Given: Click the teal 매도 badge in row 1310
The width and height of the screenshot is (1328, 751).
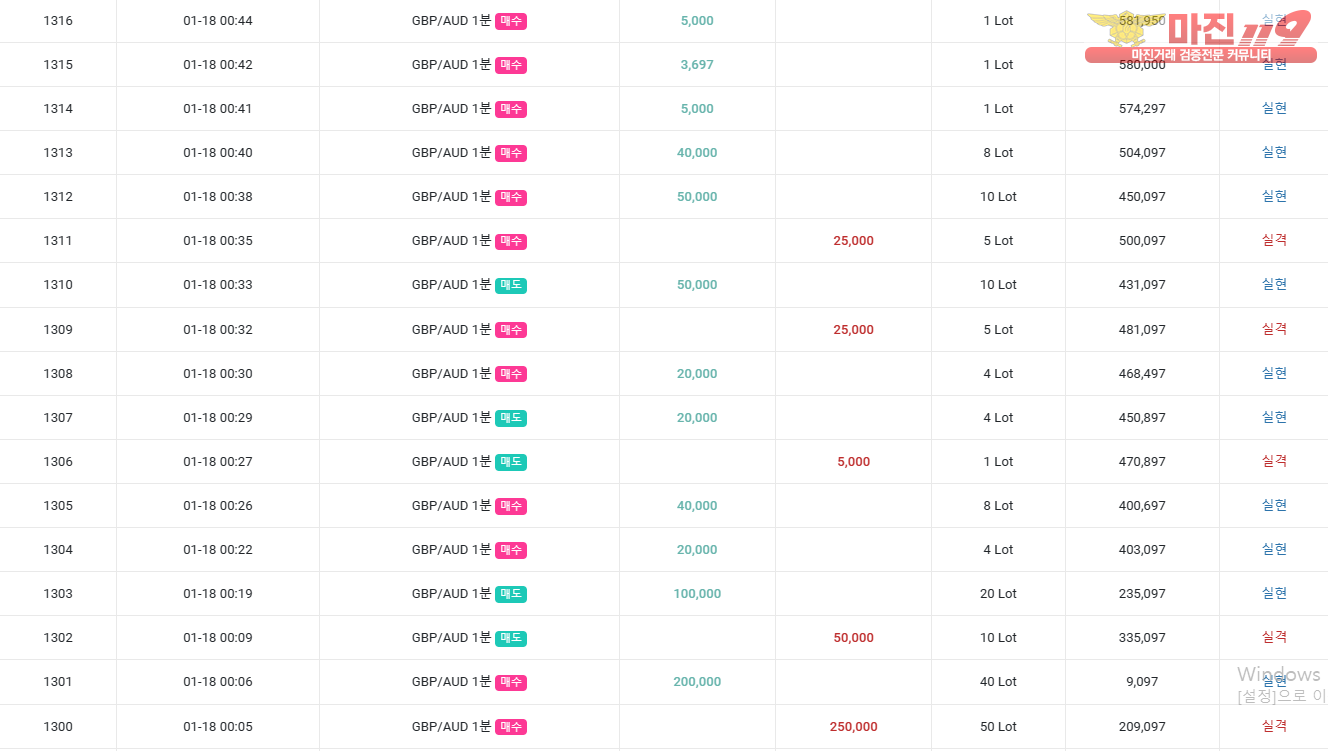Looking at the screenshot, I should click(511, 285).
